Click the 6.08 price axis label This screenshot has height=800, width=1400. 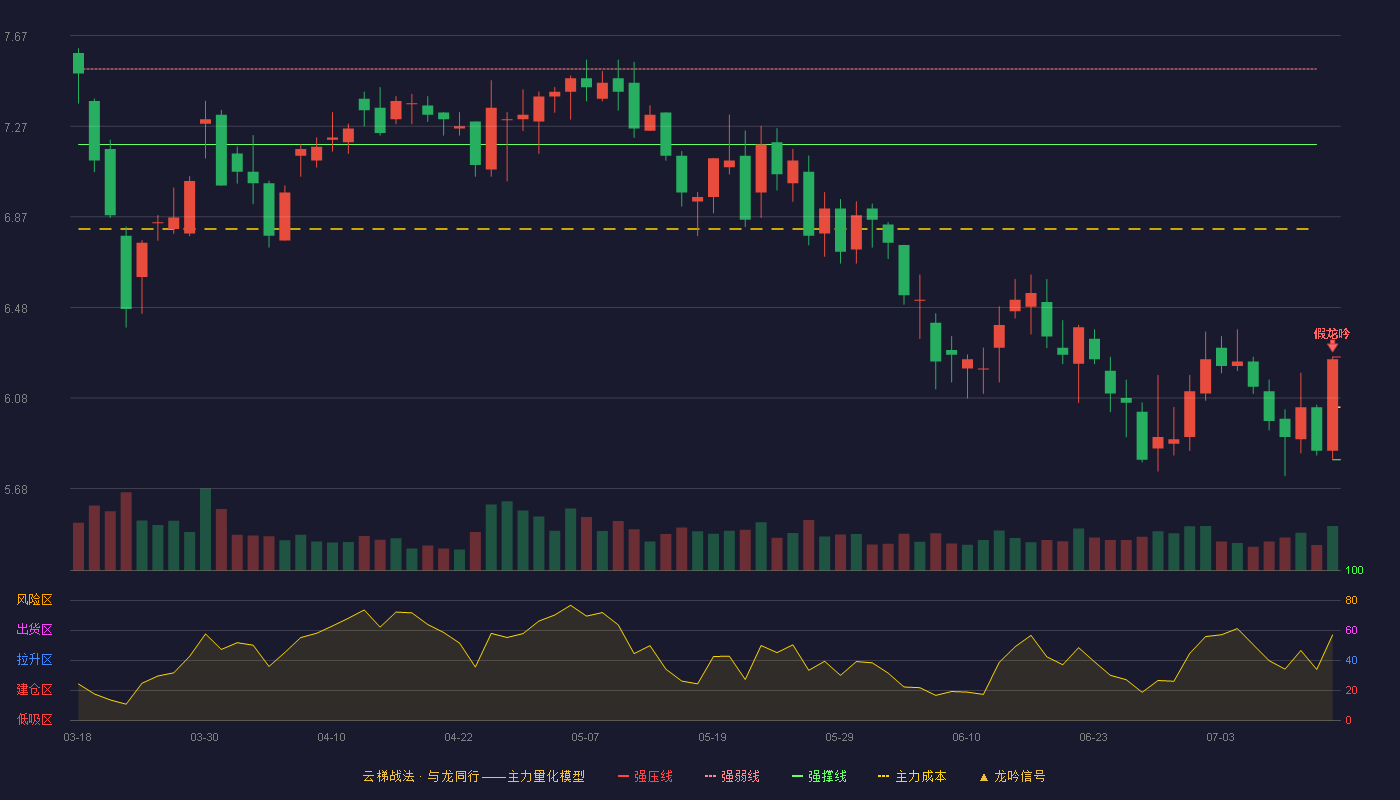pos(15,399)
